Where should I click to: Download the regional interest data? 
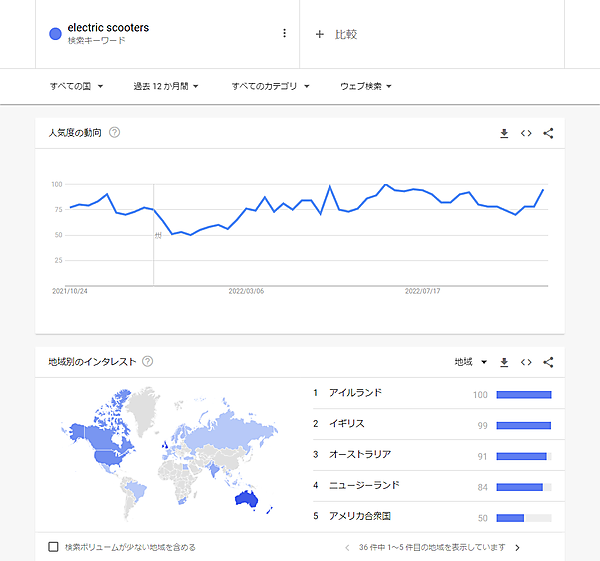pos(504,362)
